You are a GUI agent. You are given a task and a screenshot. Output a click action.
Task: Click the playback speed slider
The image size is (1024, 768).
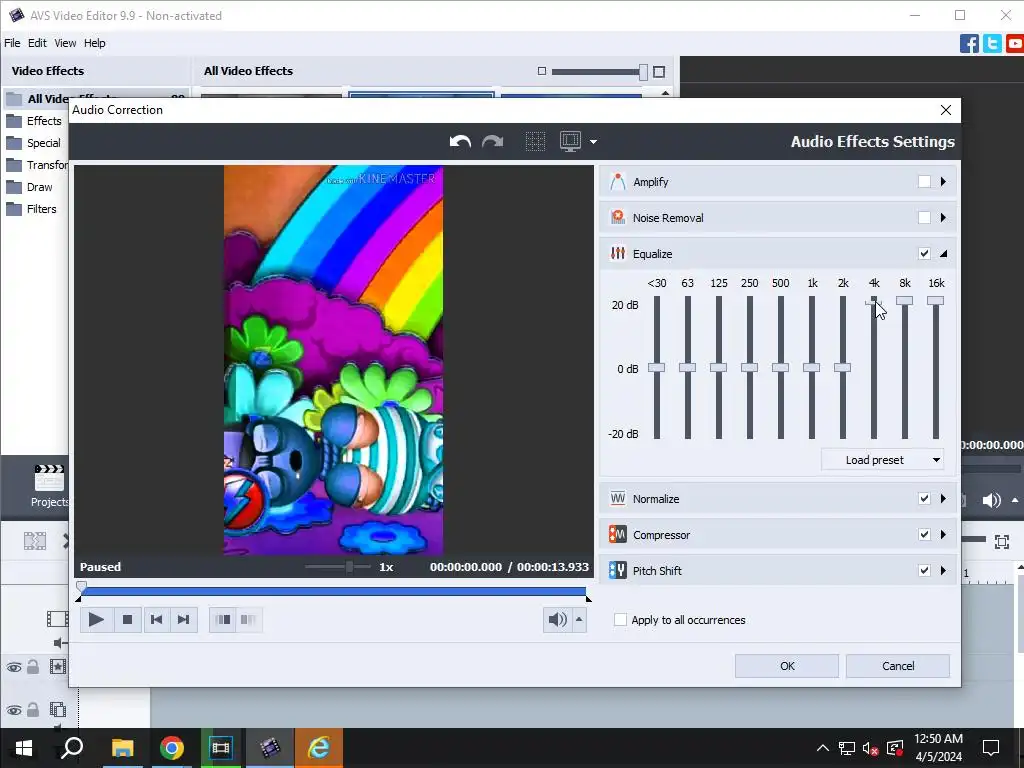tap(338, 567)
